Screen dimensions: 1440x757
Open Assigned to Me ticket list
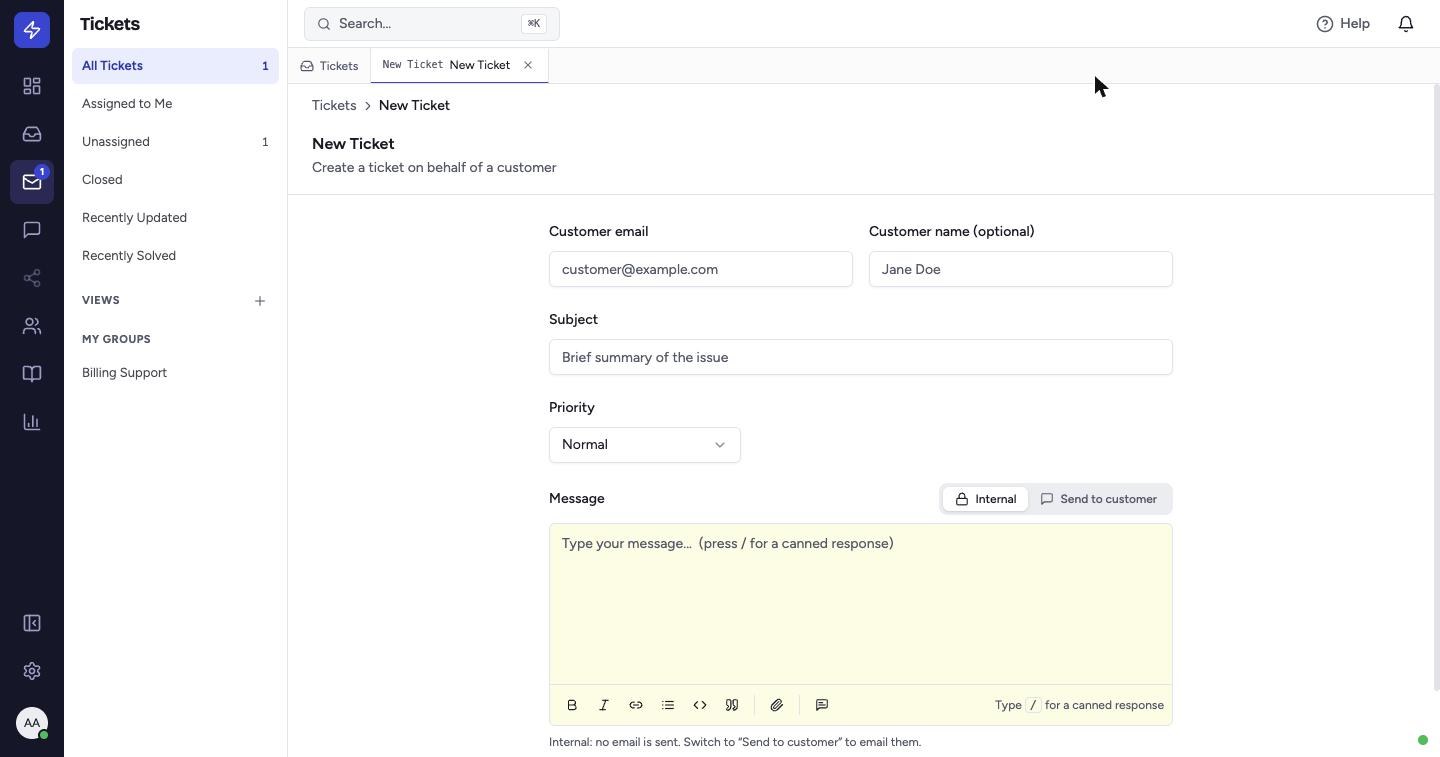175,104
